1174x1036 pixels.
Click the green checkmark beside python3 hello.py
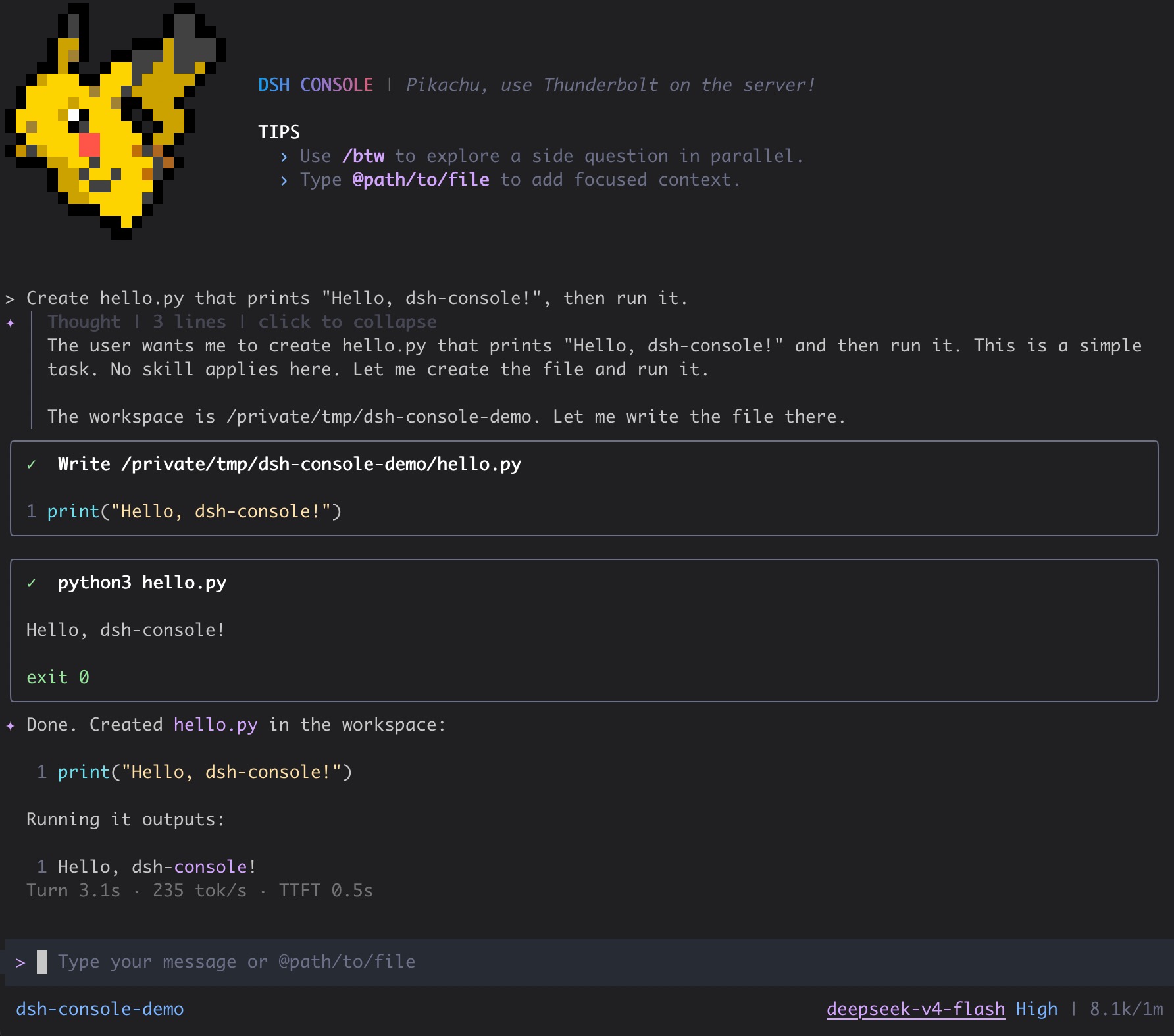pos(31,583)
